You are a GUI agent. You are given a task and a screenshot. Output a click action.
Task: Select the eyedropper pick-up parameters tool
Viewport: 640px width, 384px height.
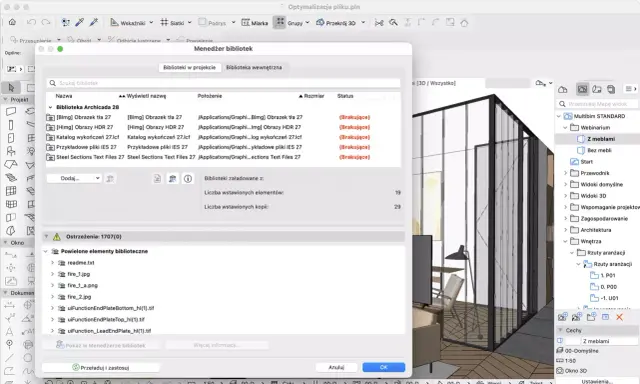click(80, 22)
